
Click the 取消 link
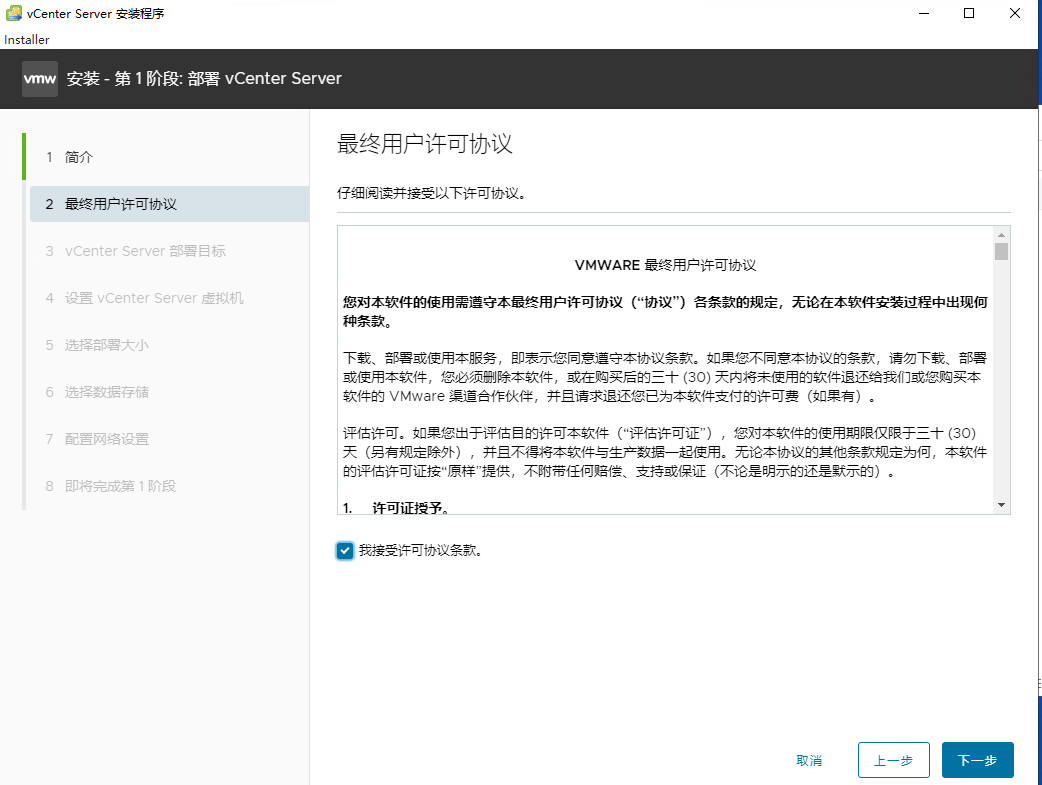(809, 760)
